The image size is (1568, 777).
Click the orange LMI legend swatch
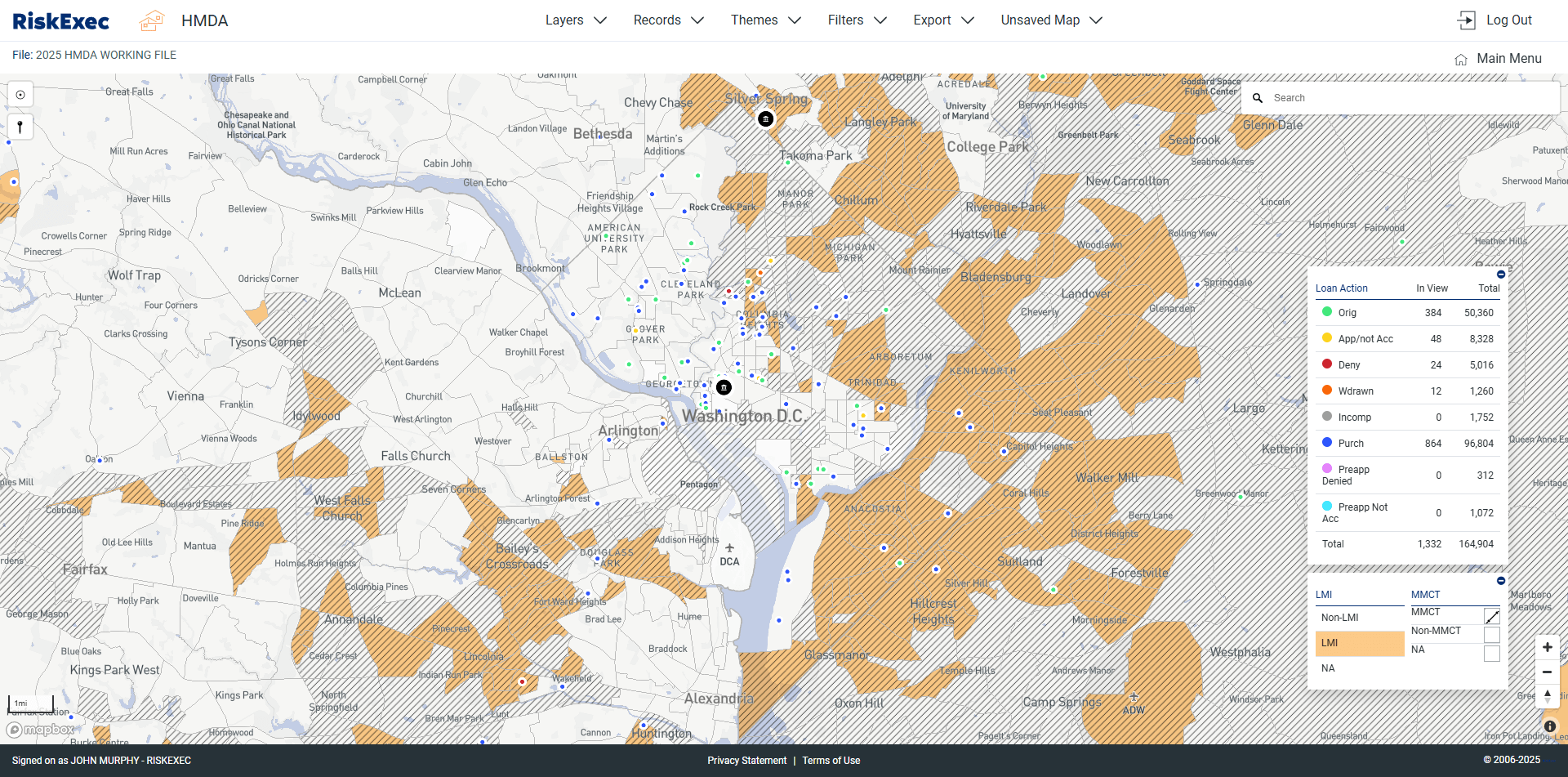(1359, 643)
